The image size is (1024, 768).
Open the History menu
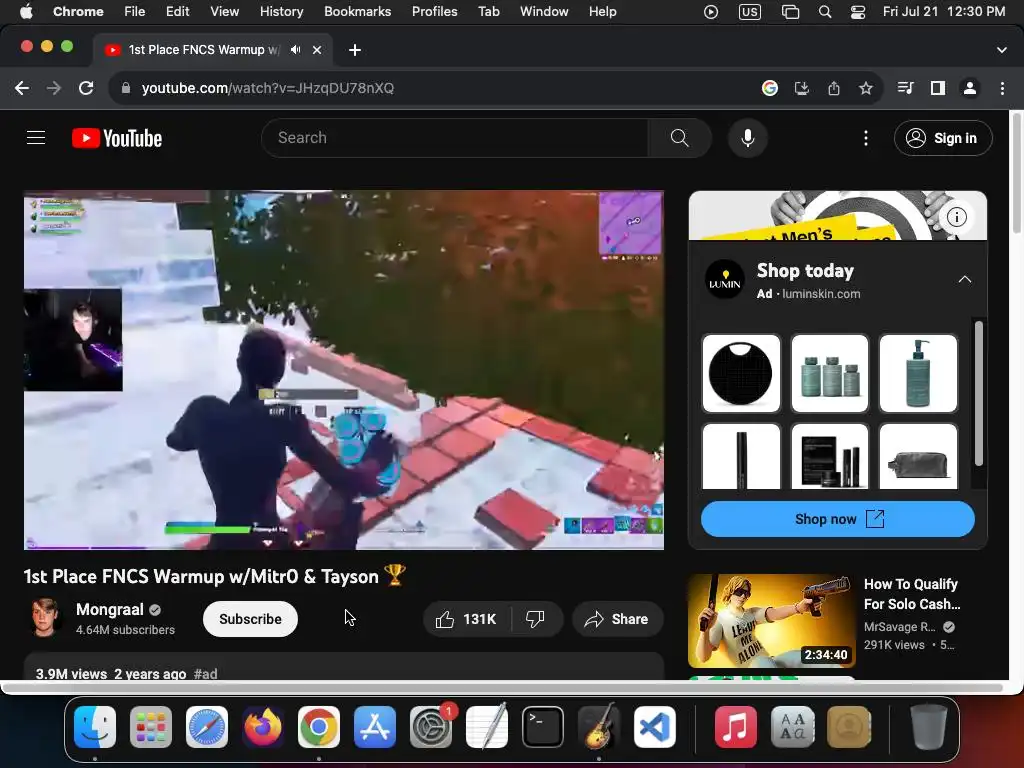(281, 12)
